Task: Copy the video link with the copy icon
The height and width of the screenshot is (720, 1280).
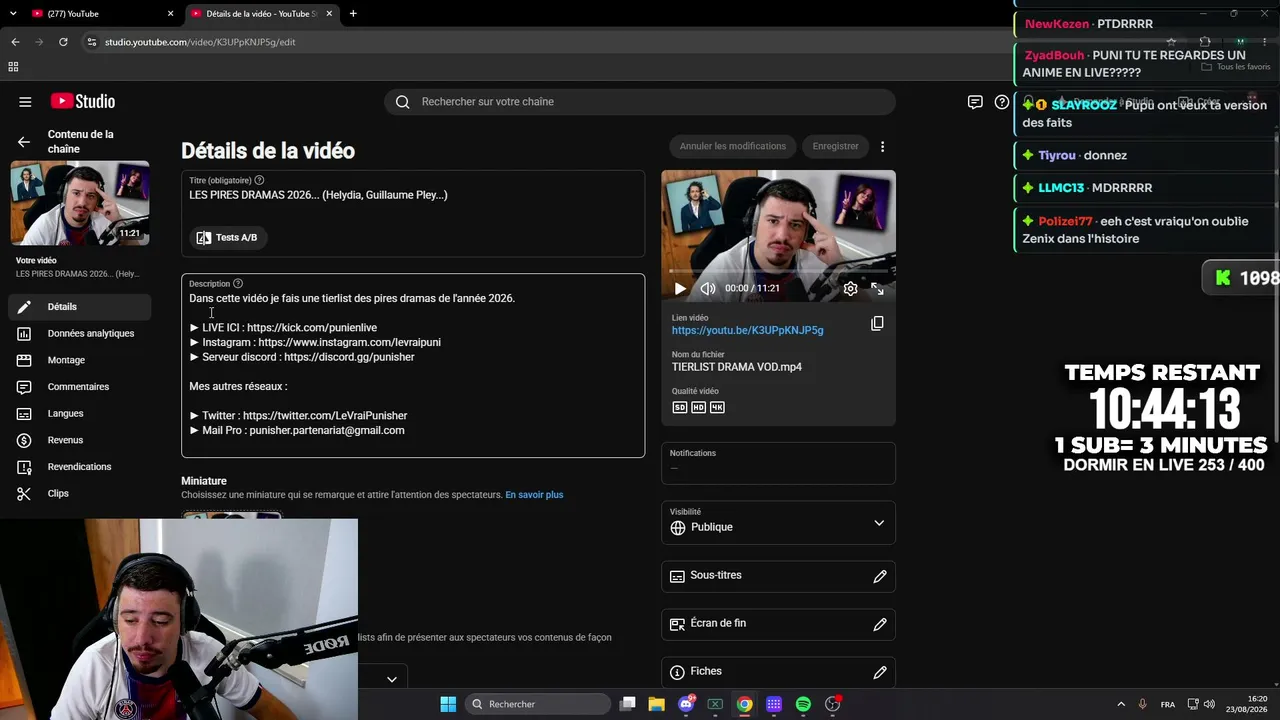Action: pos(877,324)
